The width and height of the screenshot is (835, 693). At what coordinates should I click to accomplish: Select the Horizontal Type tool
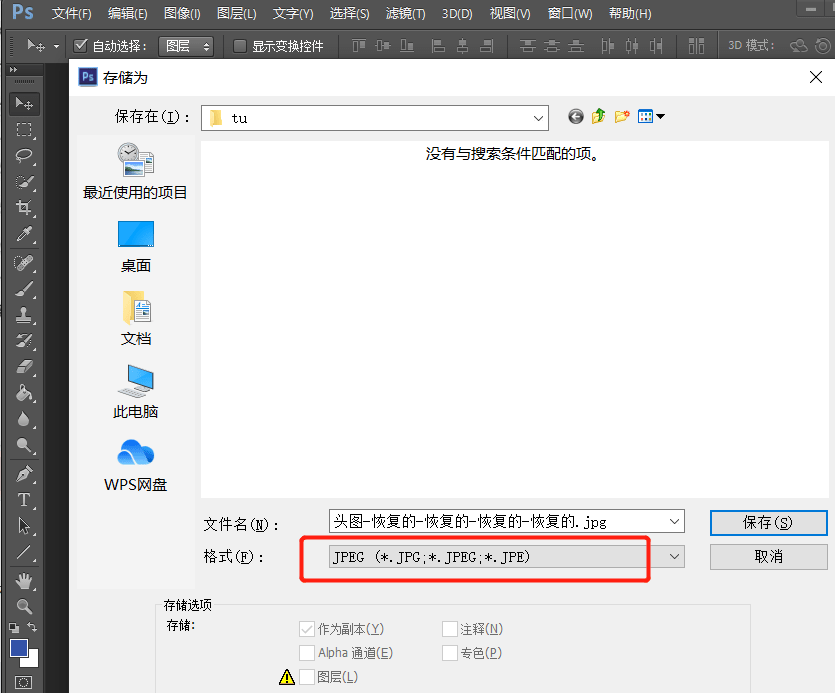click(x=24, y=500)
